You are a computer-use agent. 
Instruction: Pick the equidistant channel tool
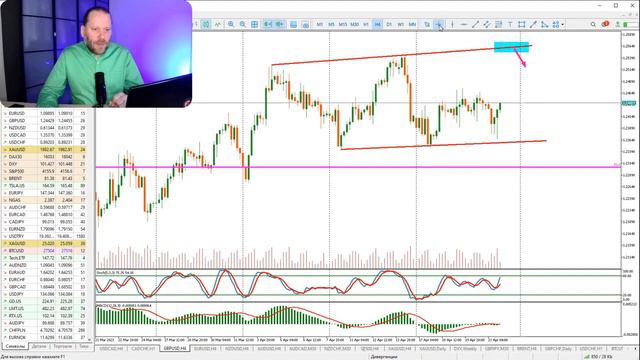tap(487, 24)
